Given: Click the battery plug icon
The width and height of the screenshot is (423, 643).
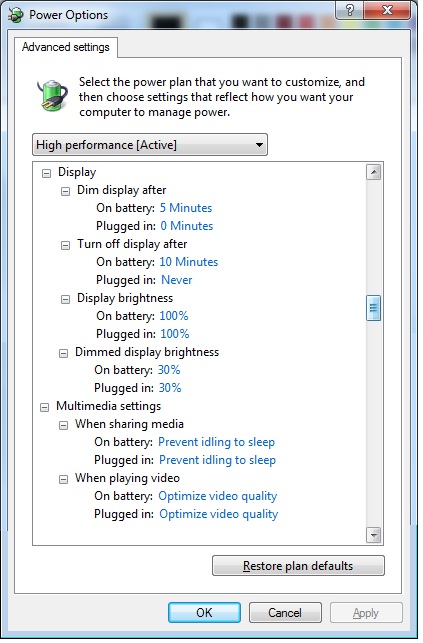Looking at the screenshot, I should [x=52, y=95].
